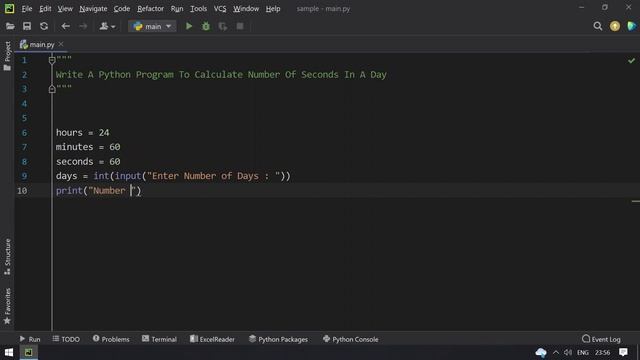Click the docstring text about Seconds In A Day
This screenshot has width=640, height=360.
pos(221,75)
